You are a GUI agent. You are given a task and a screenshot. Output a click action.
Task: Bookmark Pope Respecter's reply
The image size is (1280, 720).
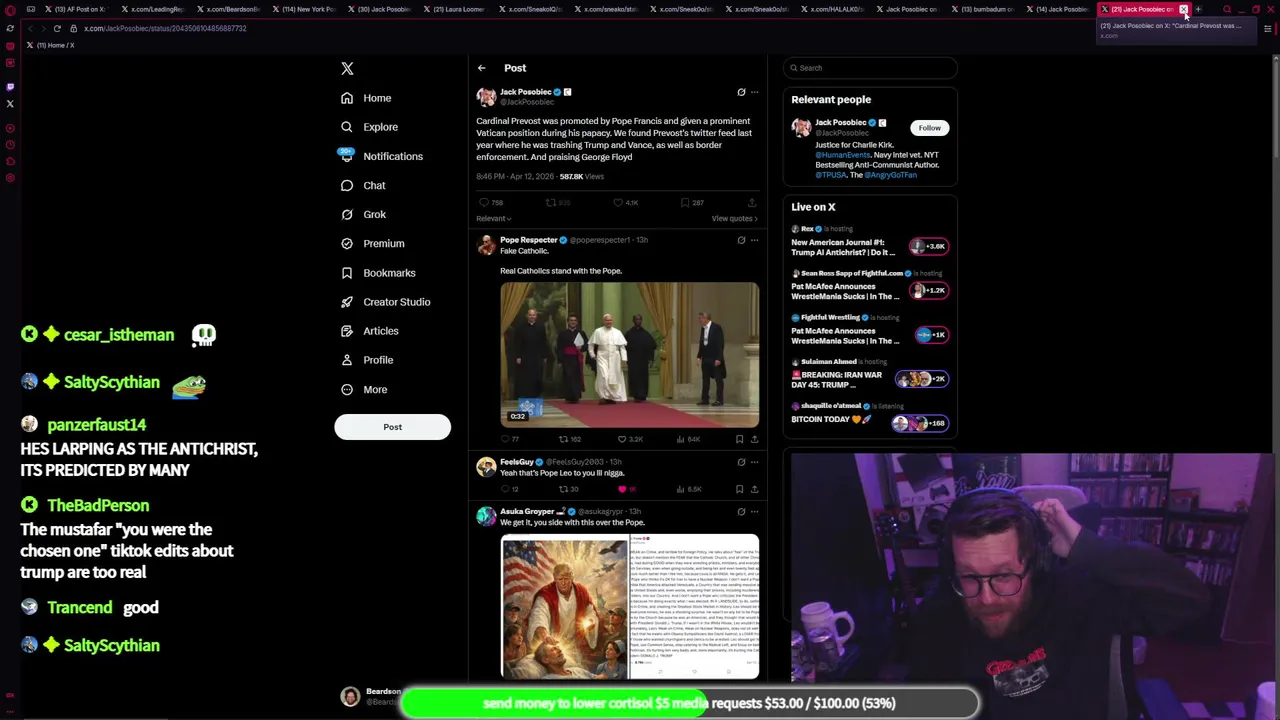[740, 439]
